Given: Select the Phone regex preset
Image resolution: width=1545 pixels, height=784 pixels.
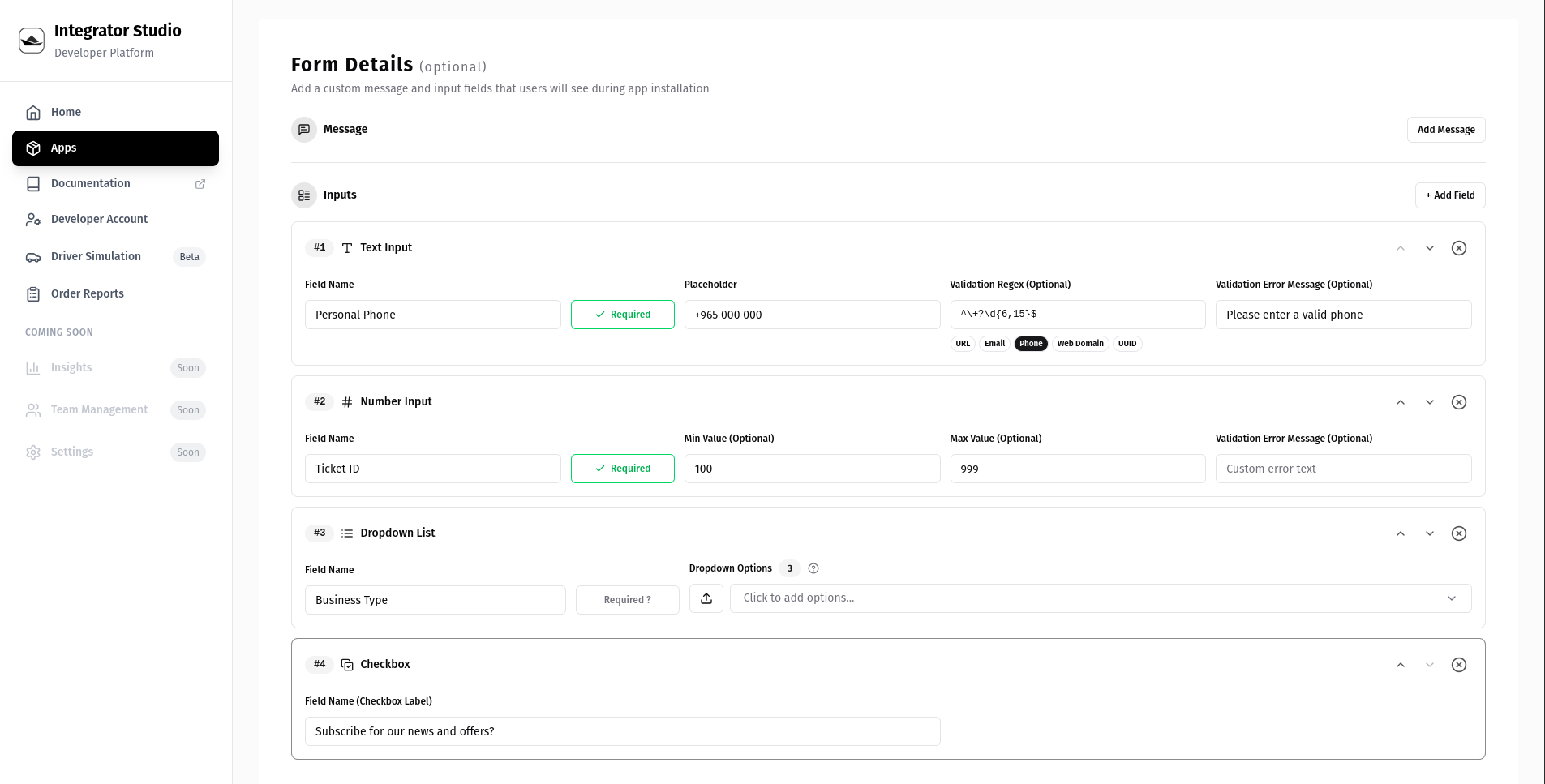Looking at the screenshot, I should tap(1030, 343).
